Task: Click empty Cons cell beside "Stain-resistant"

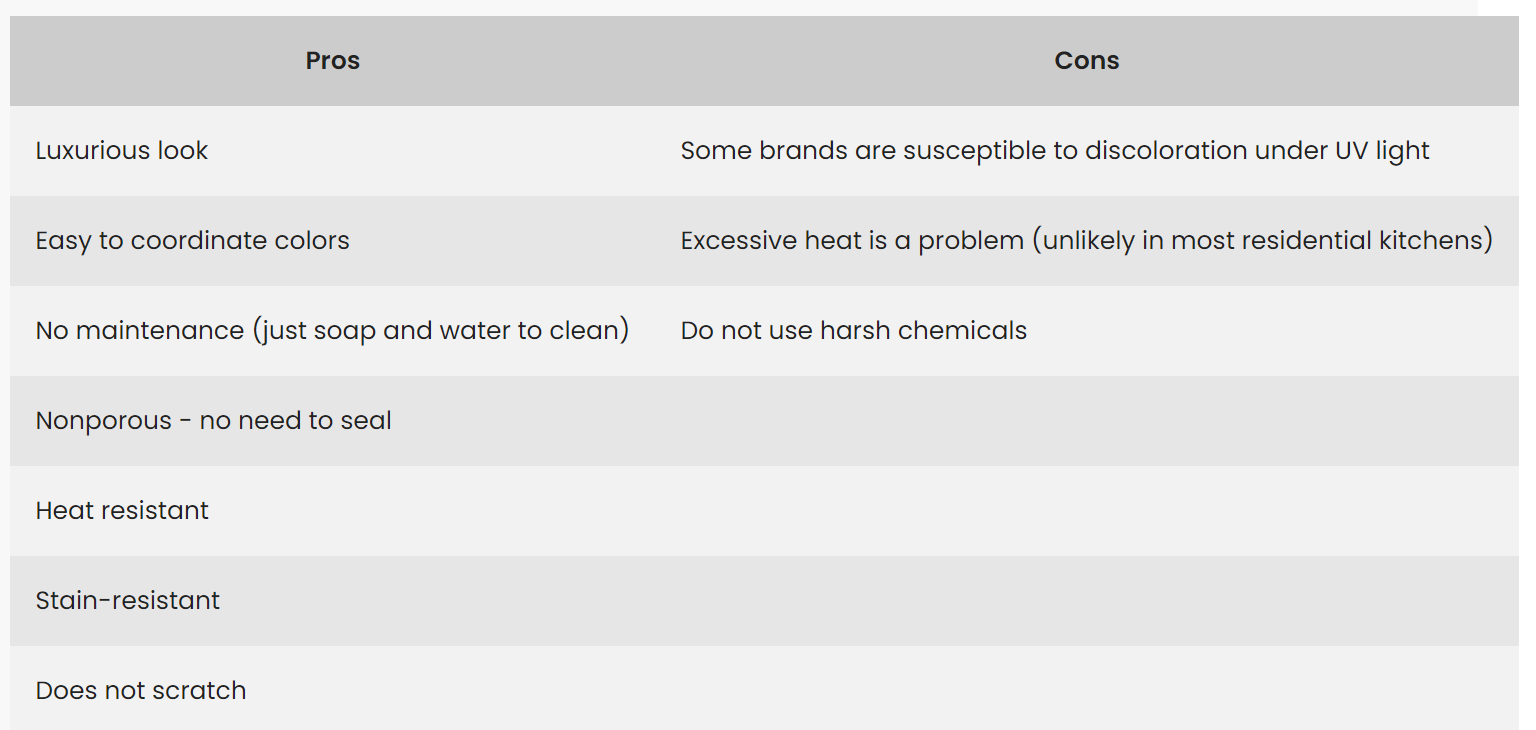Action: (x=1086, y=601)
